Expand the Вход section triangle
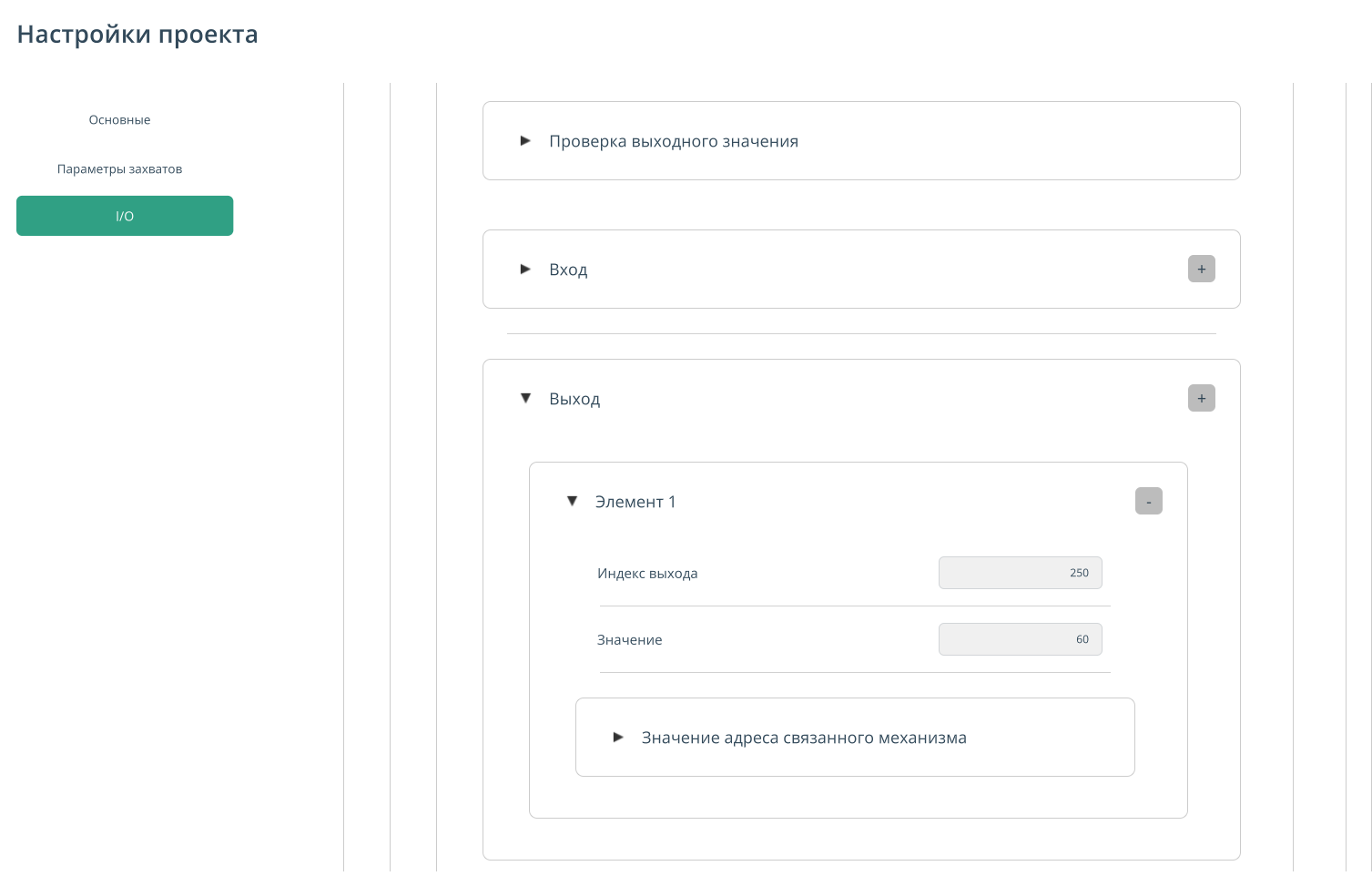Image resolution: width=1372 pixels, height=876 pixels. coord(525,270)
